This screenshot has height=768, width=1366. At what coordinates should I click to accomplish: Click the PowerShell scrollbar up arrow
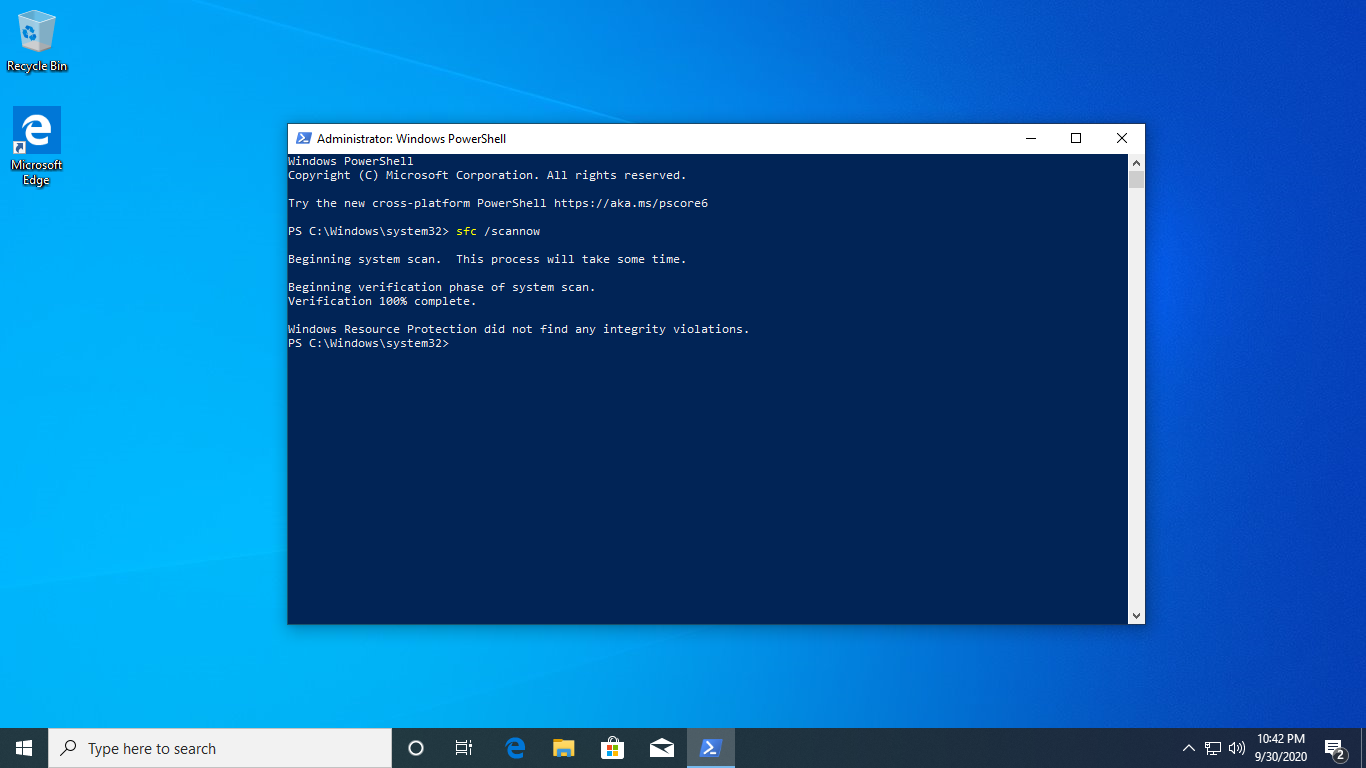coord(1136,162)
